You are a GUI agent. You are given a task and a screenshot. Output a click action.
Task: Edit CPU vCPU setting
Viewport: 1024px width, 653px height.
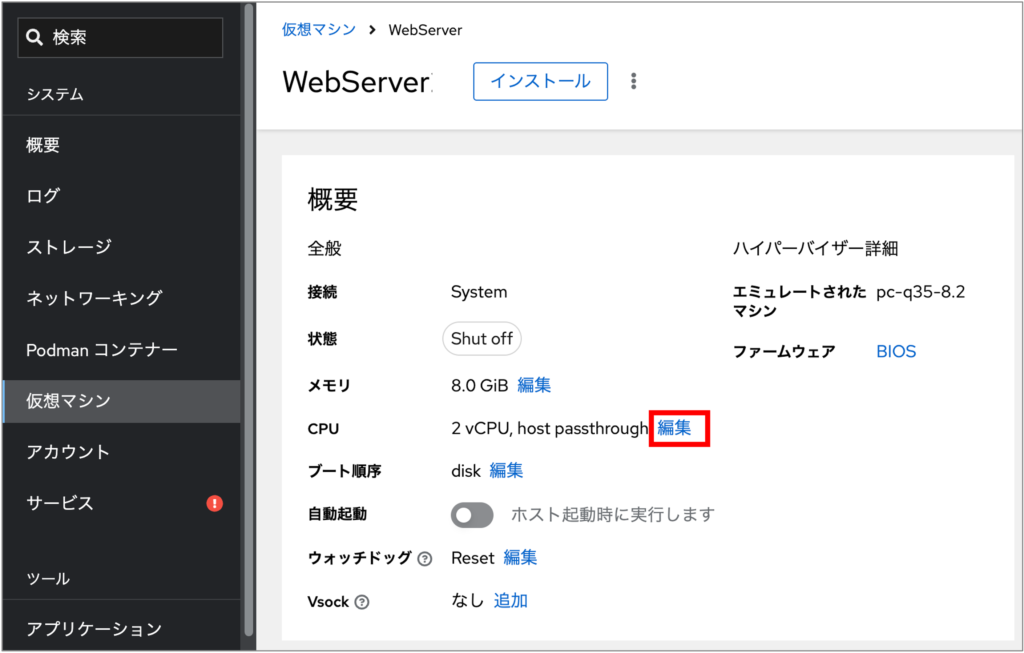674,428
